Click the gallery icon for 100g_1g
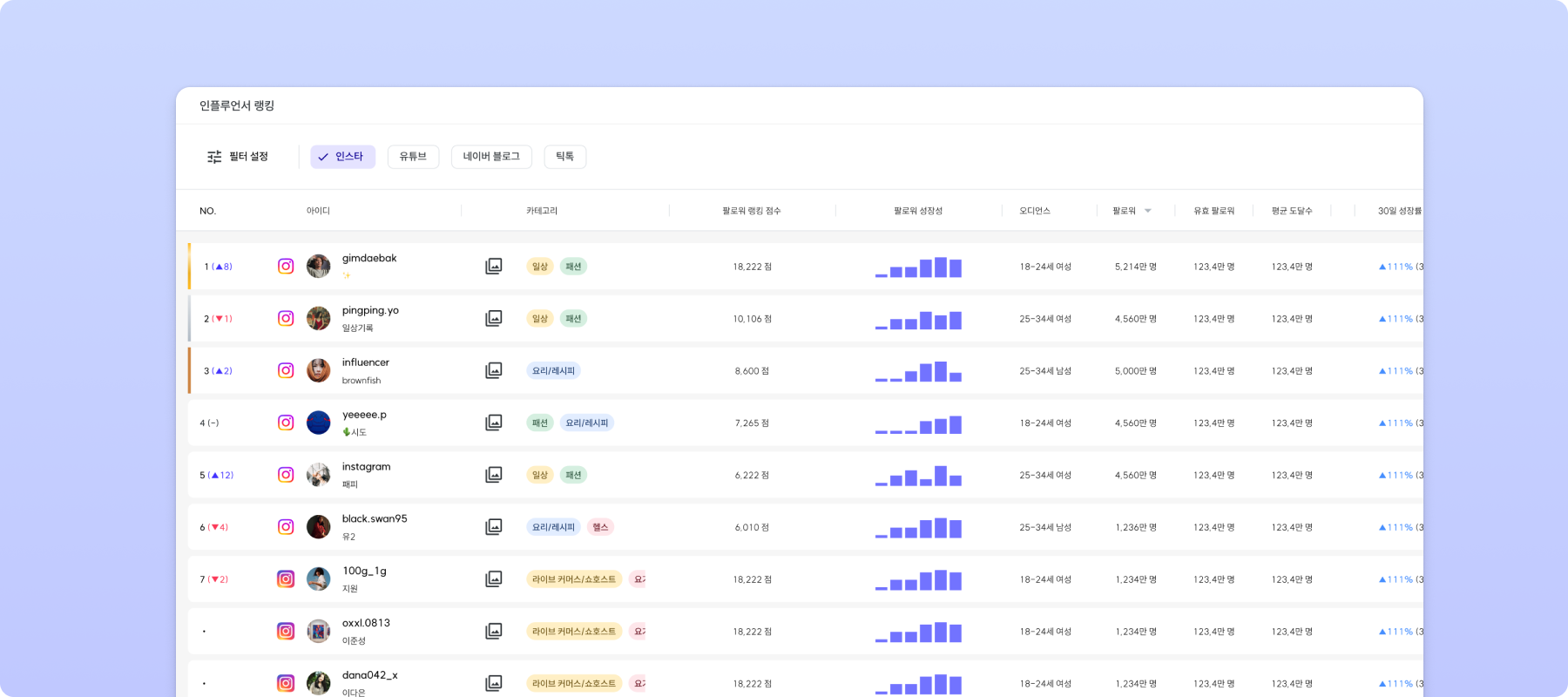This screenshot has height=697, width=1568. [493, 579]
